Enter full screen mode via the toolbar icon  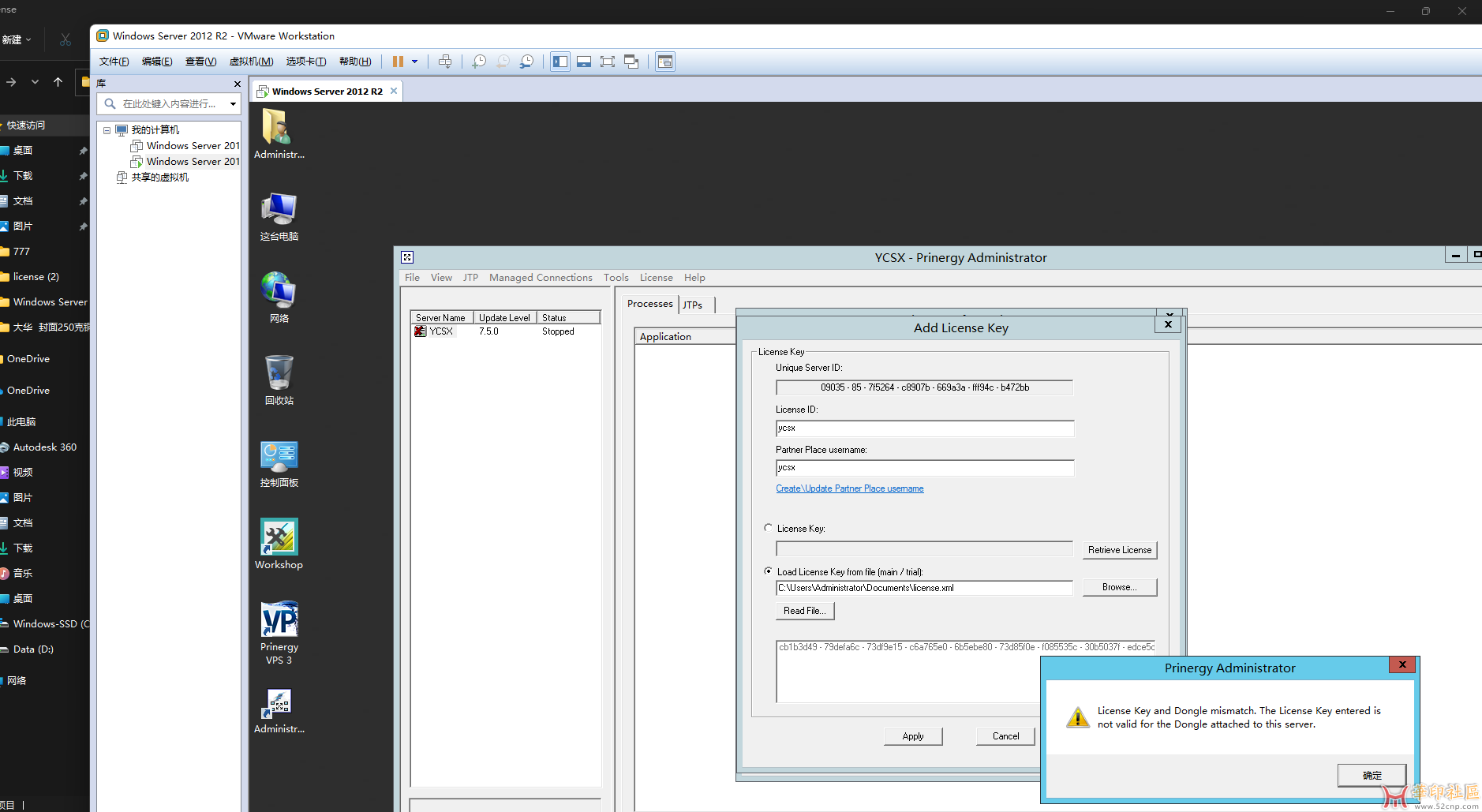pos(608,62)
